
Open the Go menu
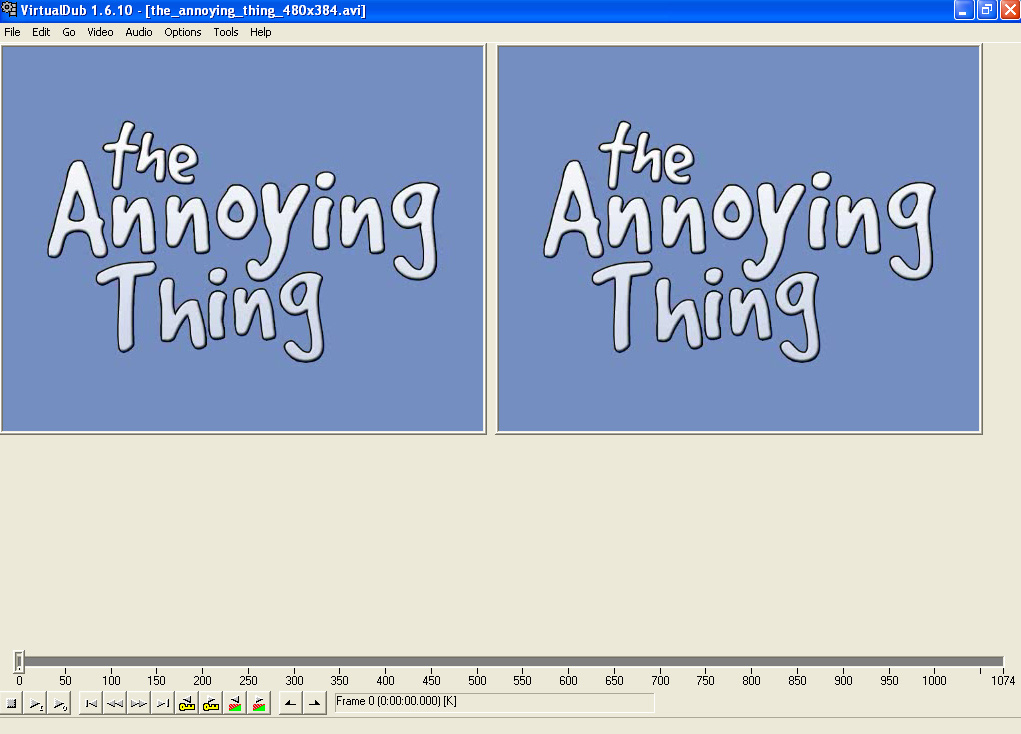pos(68,32)
